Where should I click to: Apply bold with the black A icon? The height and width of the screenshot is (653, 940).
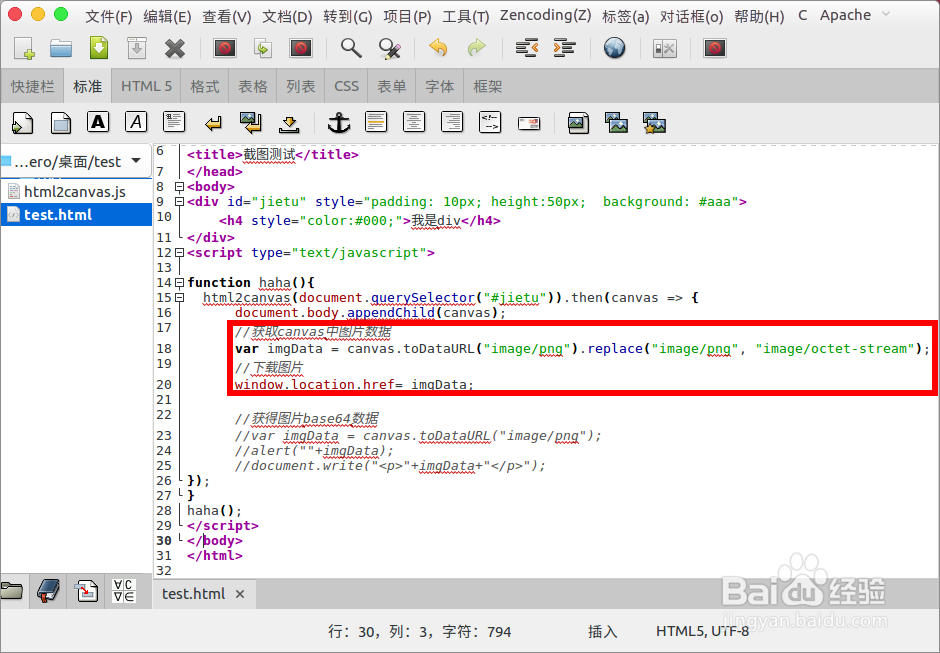98,121
